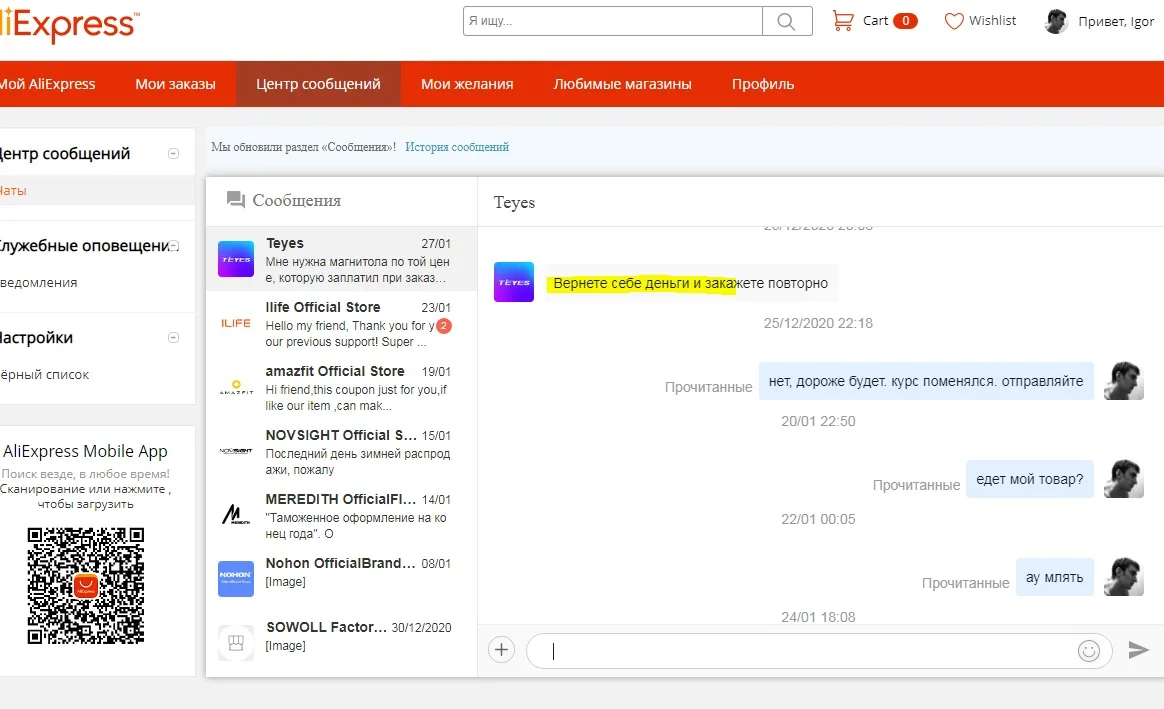Viewport: 1164px width, 709px height.
Task: Click message Вернете себе деньги и закажете повторно
Action: (x=690, y=283)
